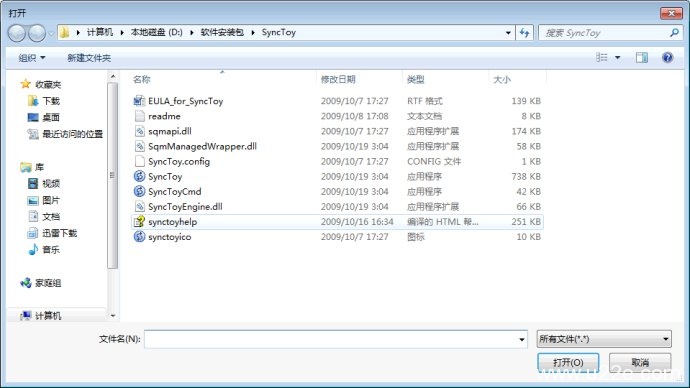Click the refresh button beside address bar
Image resolution: width=690 pixels, height=388 pixels.
coord(525,33)
